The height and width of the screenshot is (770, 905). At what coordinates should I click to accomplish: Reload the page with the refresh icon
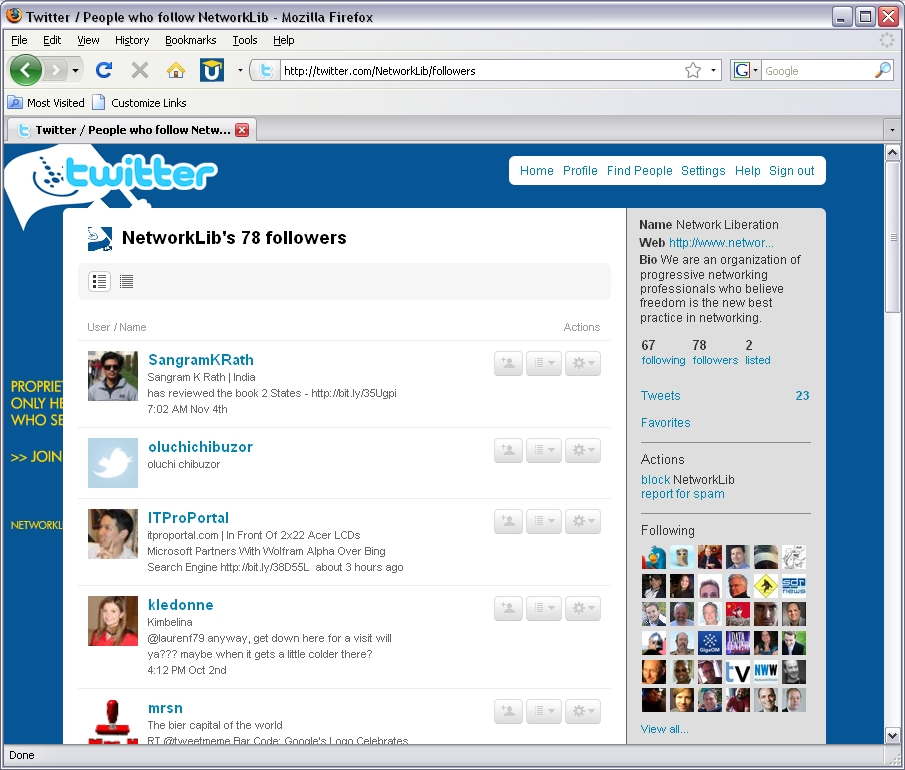(x=104, y=70)
